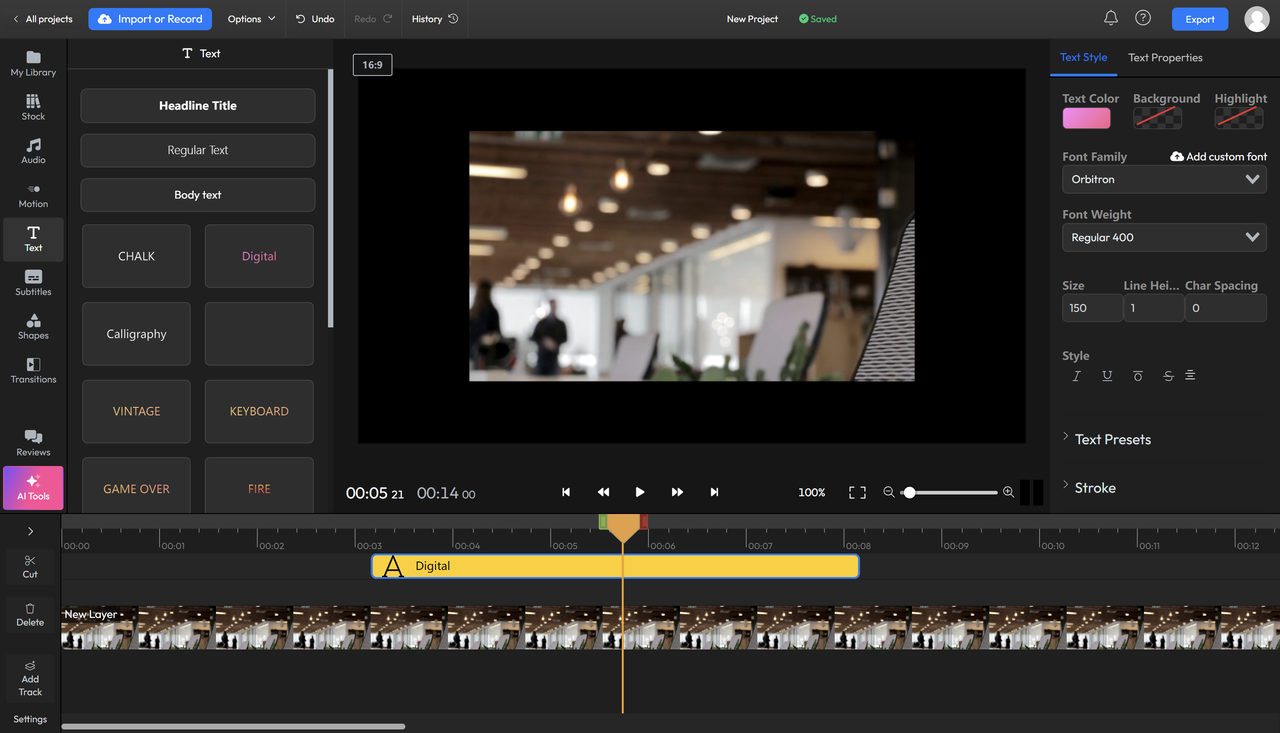Click the Size input field
Image resolution: width=1280 pixels, height=733 pixels.
(x=1092, y=308)
